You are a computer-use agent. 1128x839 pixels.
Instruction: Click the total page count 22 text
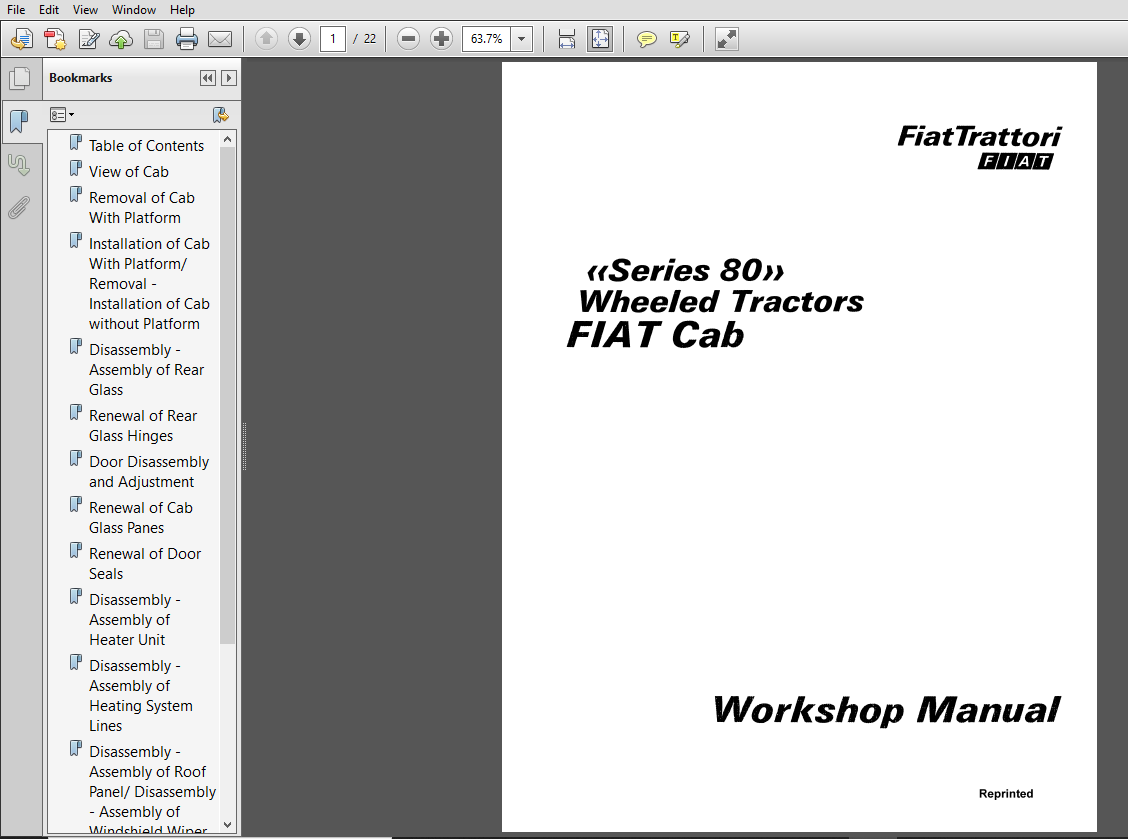[370, 39]
